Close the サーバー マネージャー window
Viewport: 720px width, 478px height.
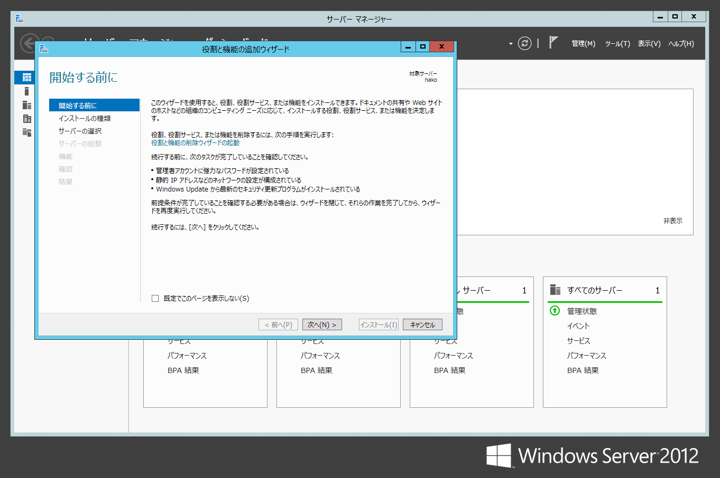coord(694,17)
